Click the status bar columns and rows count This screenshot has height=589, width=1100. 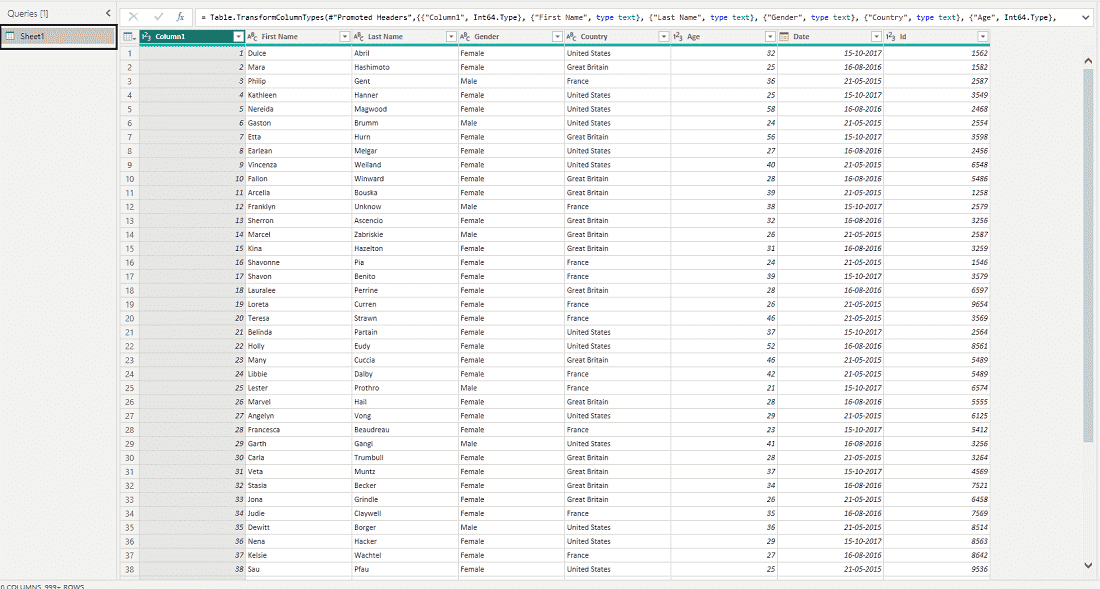pyautogui.click(x=42, y=586)
